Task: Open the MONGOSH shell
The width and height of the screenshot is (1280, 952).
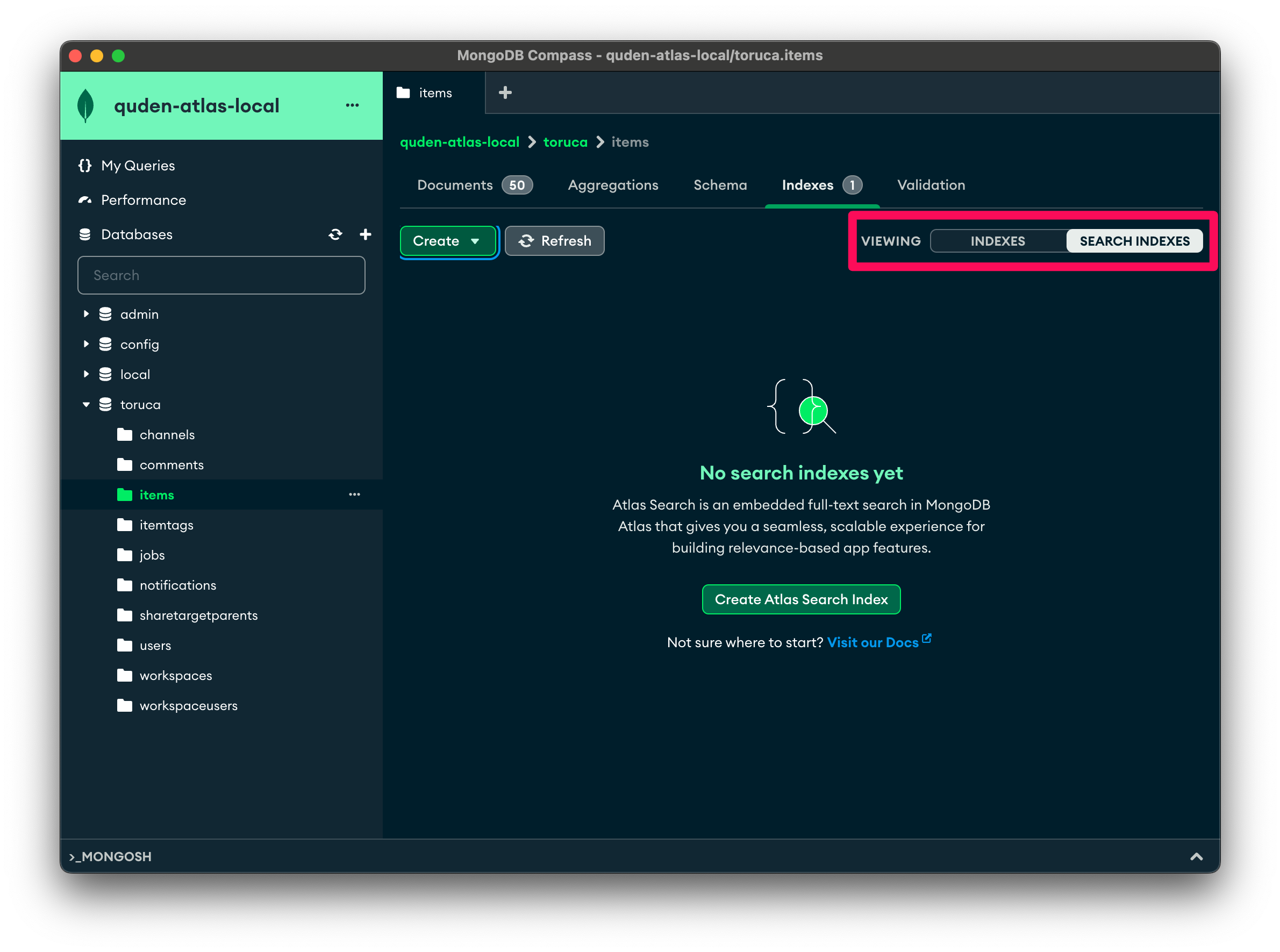Action: click(x=111, y=856)
